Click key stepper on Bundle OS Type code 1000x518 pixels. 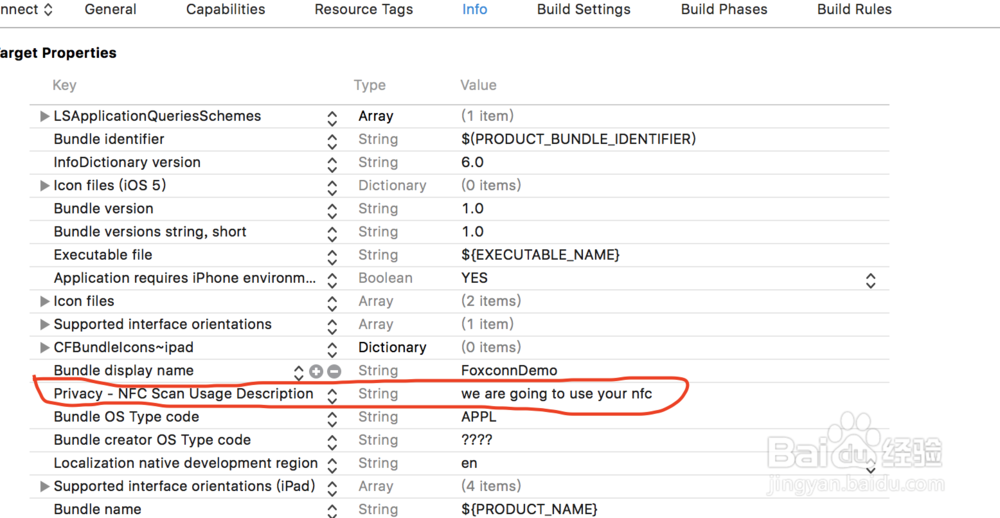(332, 418)
